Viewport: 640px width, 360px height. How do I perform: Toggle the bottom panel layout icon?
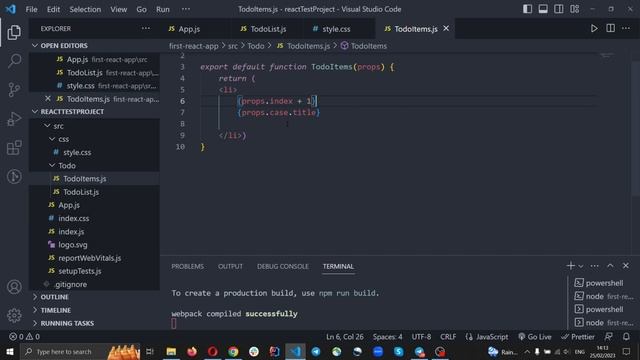click(x=543, y=9)
